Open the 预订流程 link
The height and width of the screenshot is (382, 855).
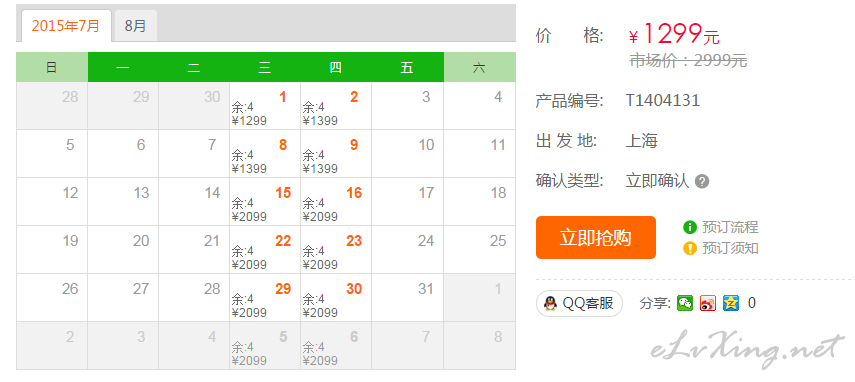(x=730, y=227)
